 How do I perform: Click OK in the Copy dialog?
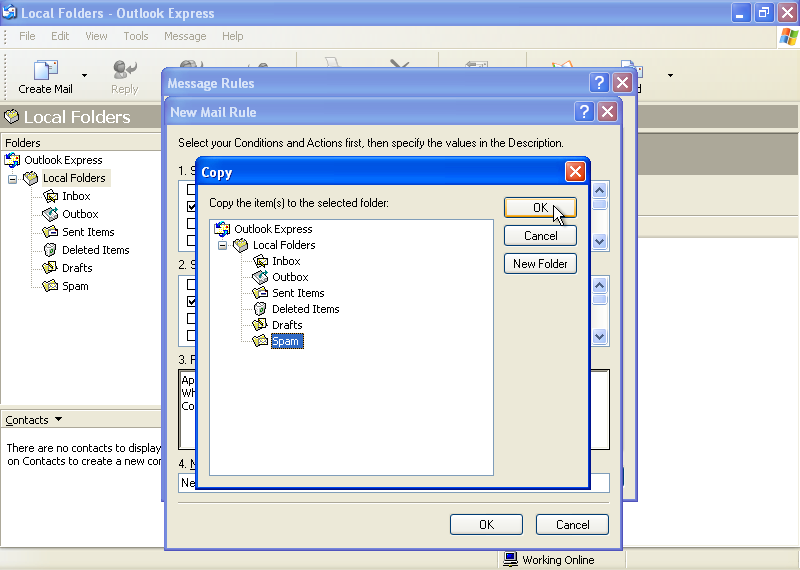540,208
